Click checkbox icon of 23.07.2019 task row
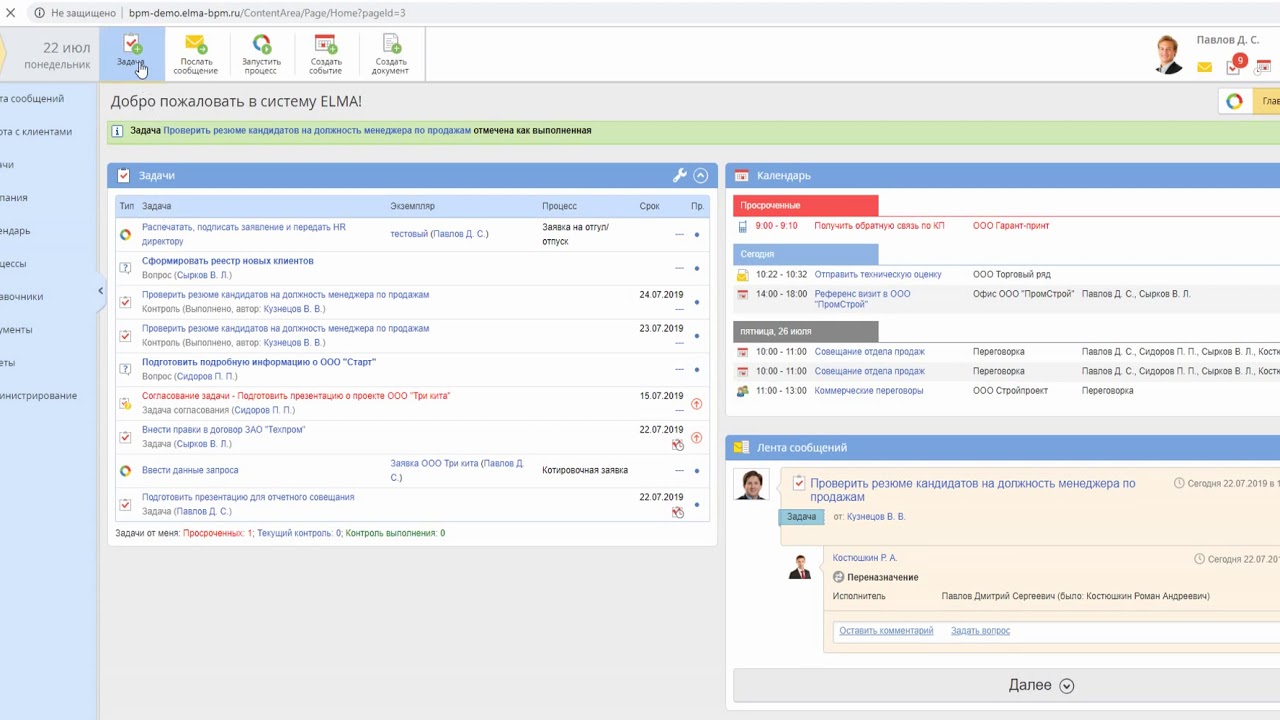The height and width of the screenshot is (720, 1280). pyautogui.click(x=125, y=336)
